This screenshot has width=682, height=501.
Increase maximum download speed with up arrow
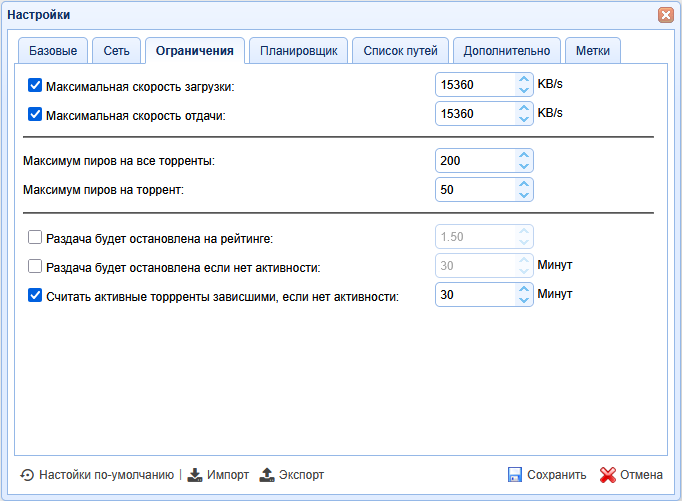(523, 80)
